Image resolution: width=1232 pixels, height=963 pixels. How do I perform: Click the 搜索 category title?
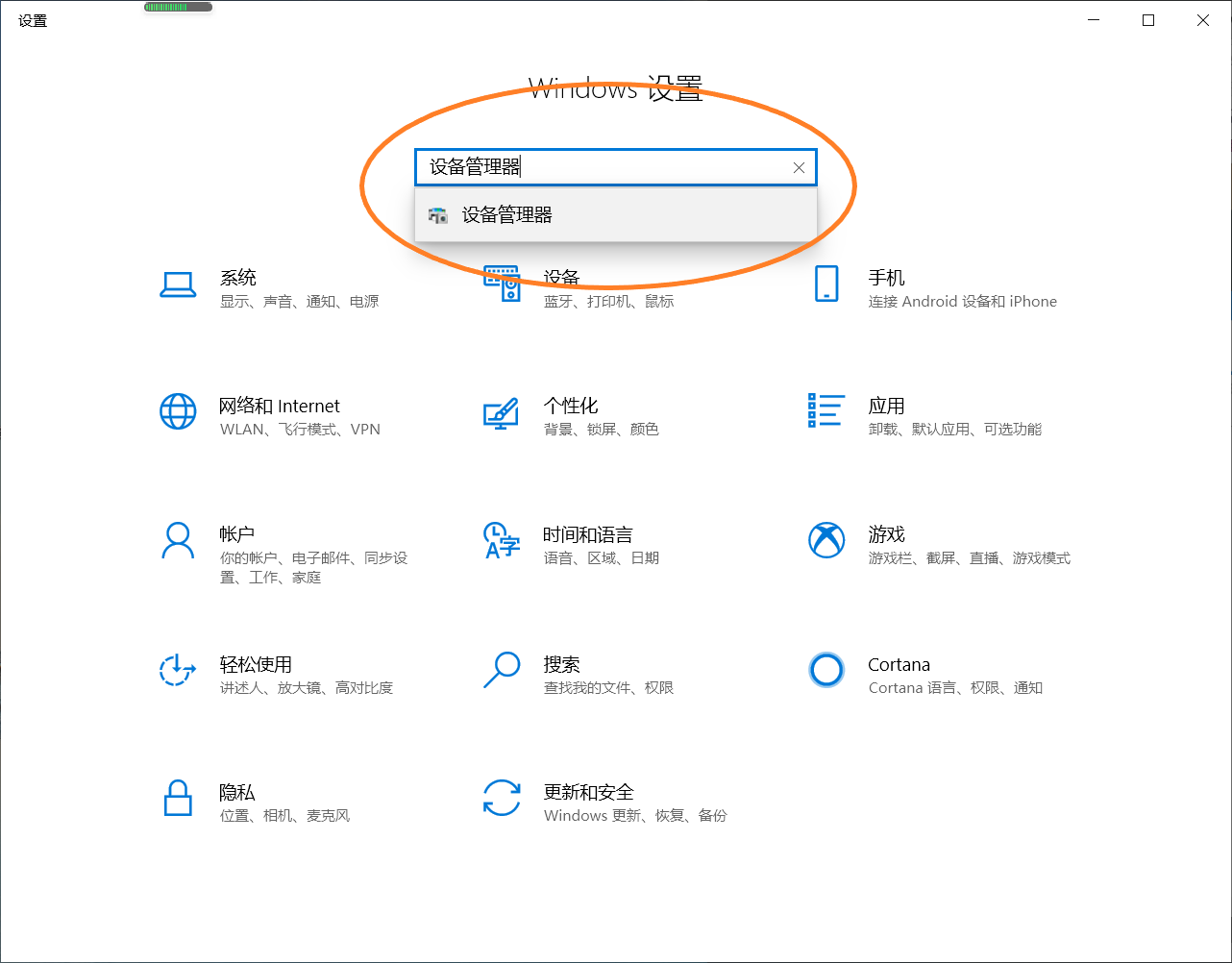tap(562, 664)
